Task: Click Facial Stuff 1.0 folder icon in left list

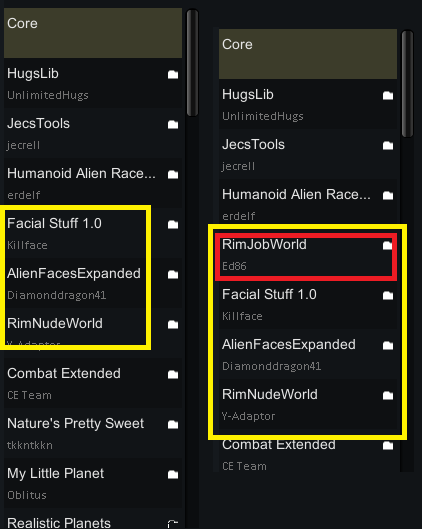Action: click(173, 224)
